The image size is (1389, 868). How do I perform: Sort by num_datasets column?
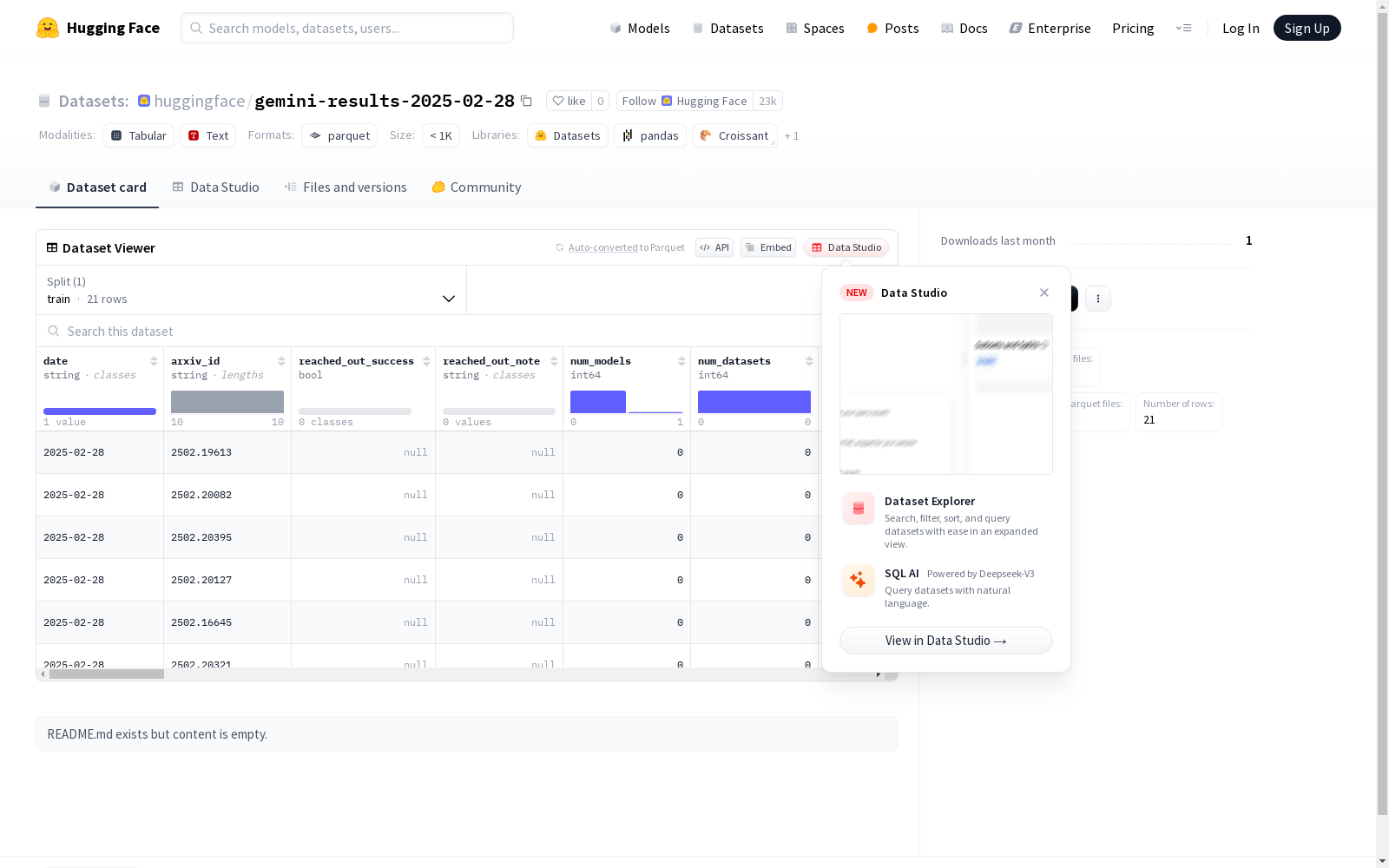point(809,361)
